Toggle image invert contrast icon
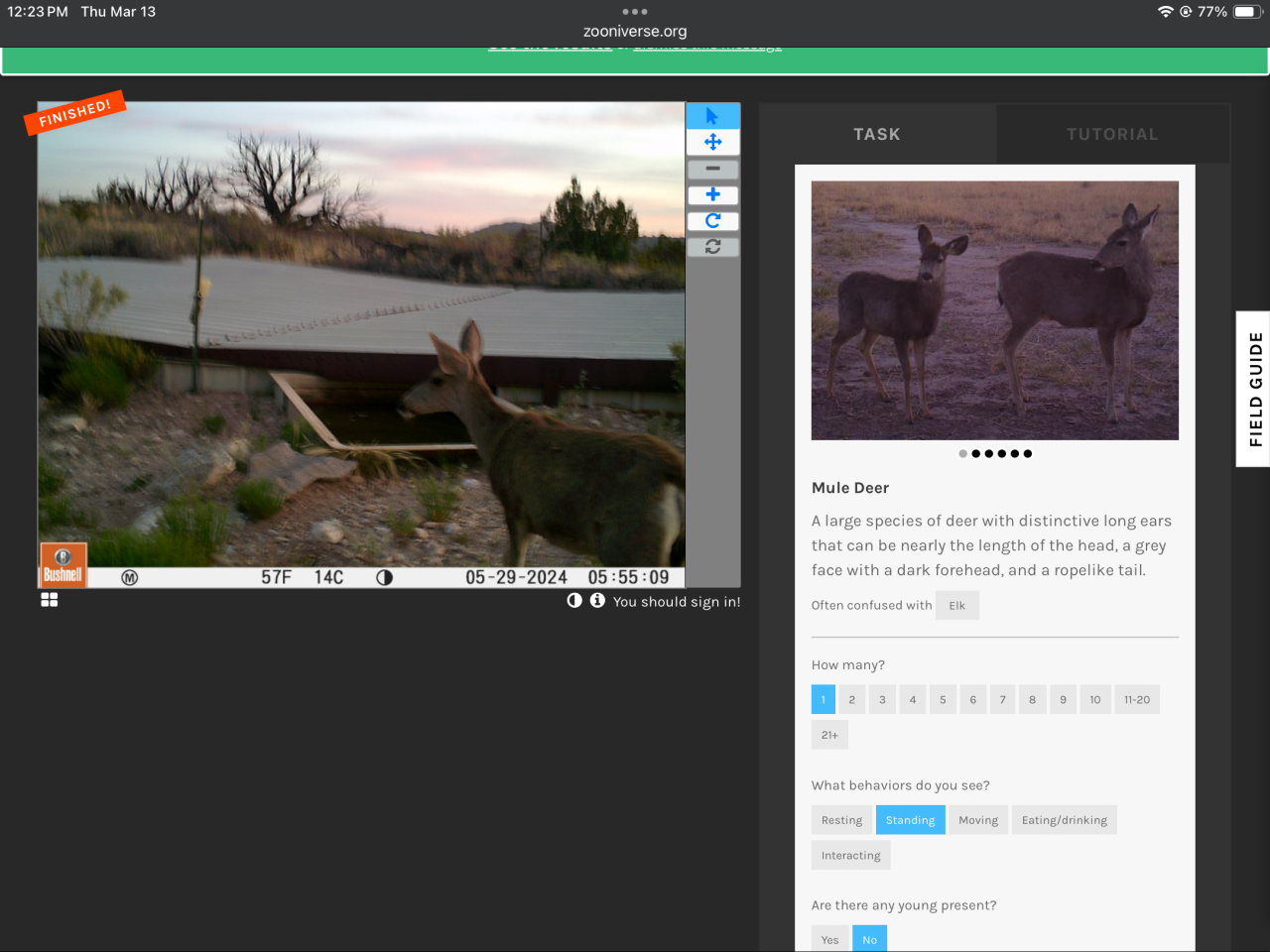 pos(574,601)
